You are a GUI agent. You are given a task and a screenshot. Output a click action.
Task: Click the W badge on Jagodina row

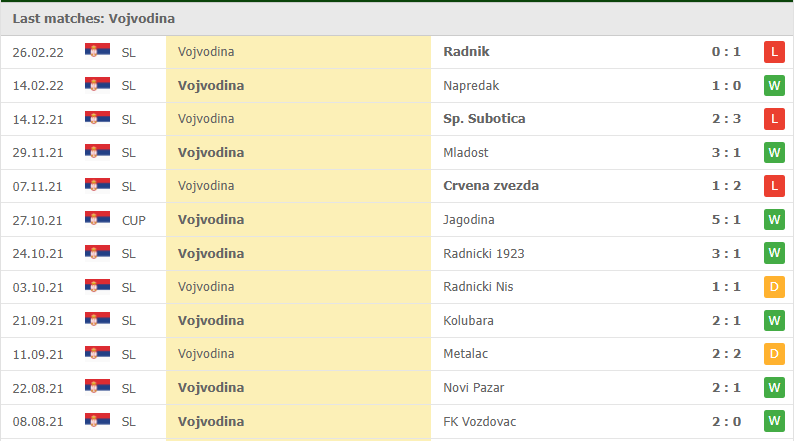[x=774, y=220]
